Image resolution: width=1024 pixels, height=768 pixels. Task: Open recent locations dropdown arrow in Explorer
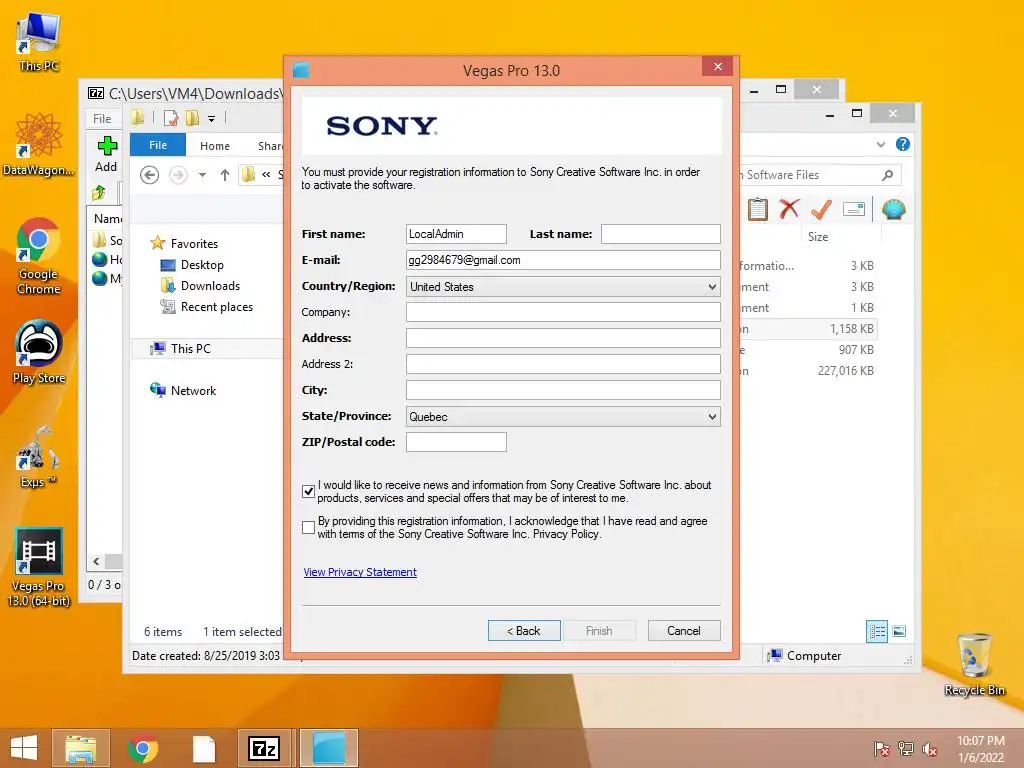pyautogui.click(x=202, y=175)
